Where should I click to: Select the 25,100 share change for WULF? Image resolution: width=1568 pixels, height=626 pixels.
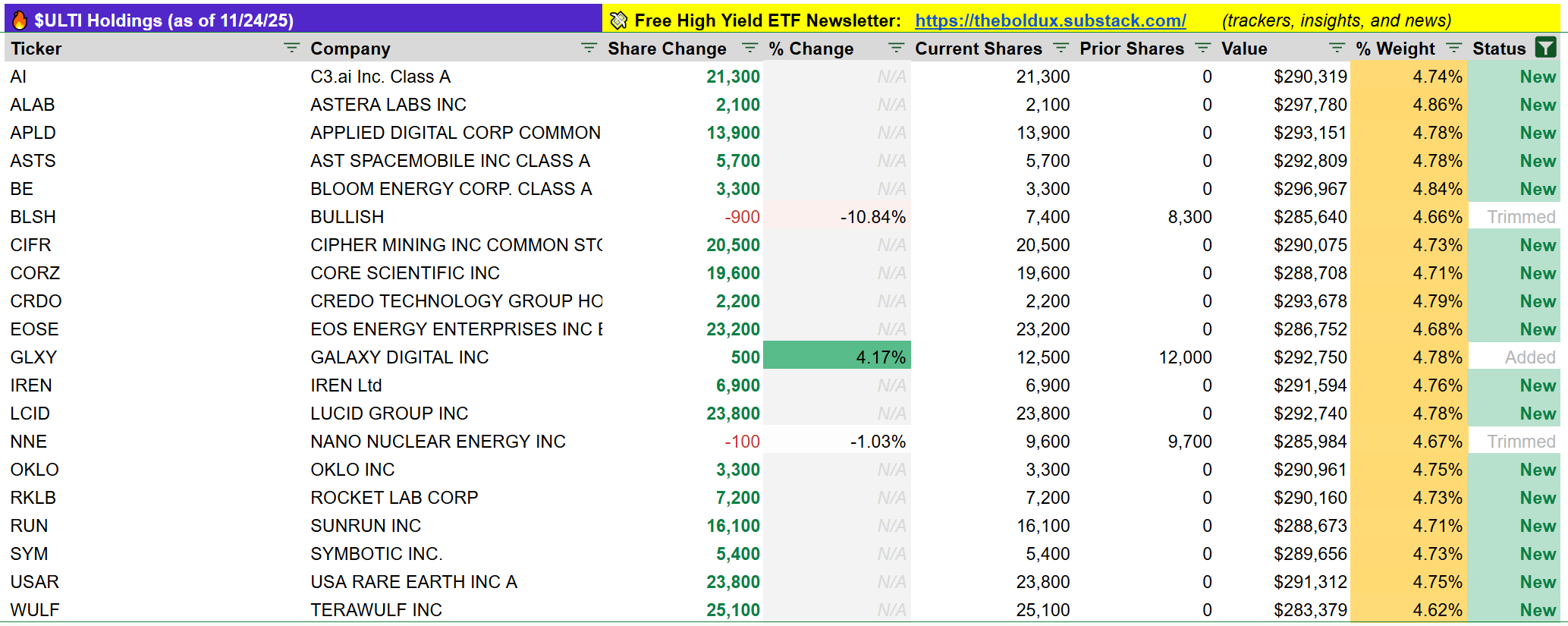[683, 610]
